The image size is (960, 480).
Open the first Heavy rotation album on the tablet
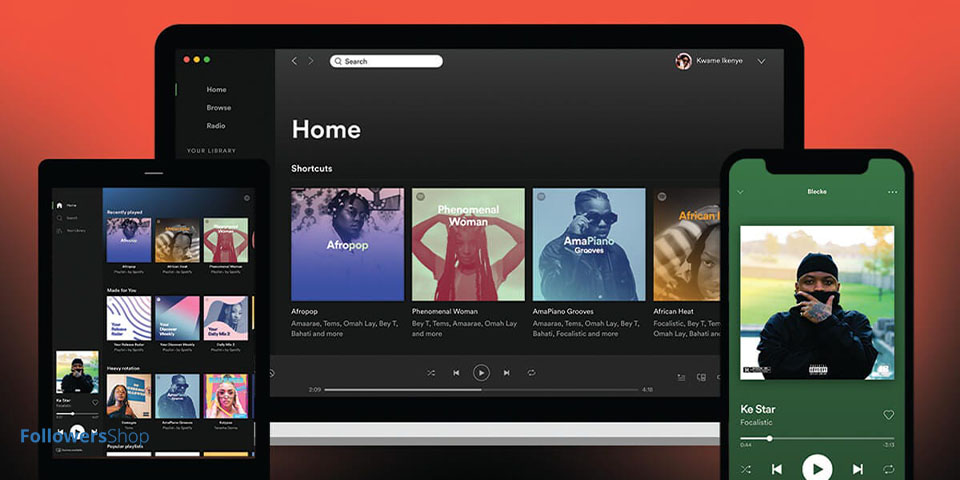129,396
